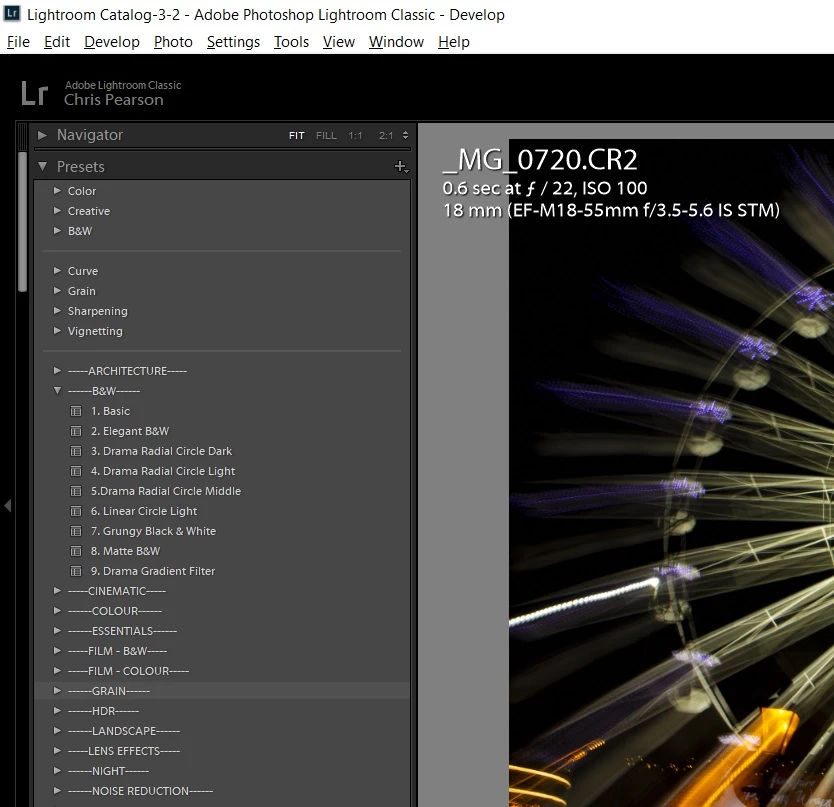
Task: Expand the Color preset group
Action: (x=57, y=190)
